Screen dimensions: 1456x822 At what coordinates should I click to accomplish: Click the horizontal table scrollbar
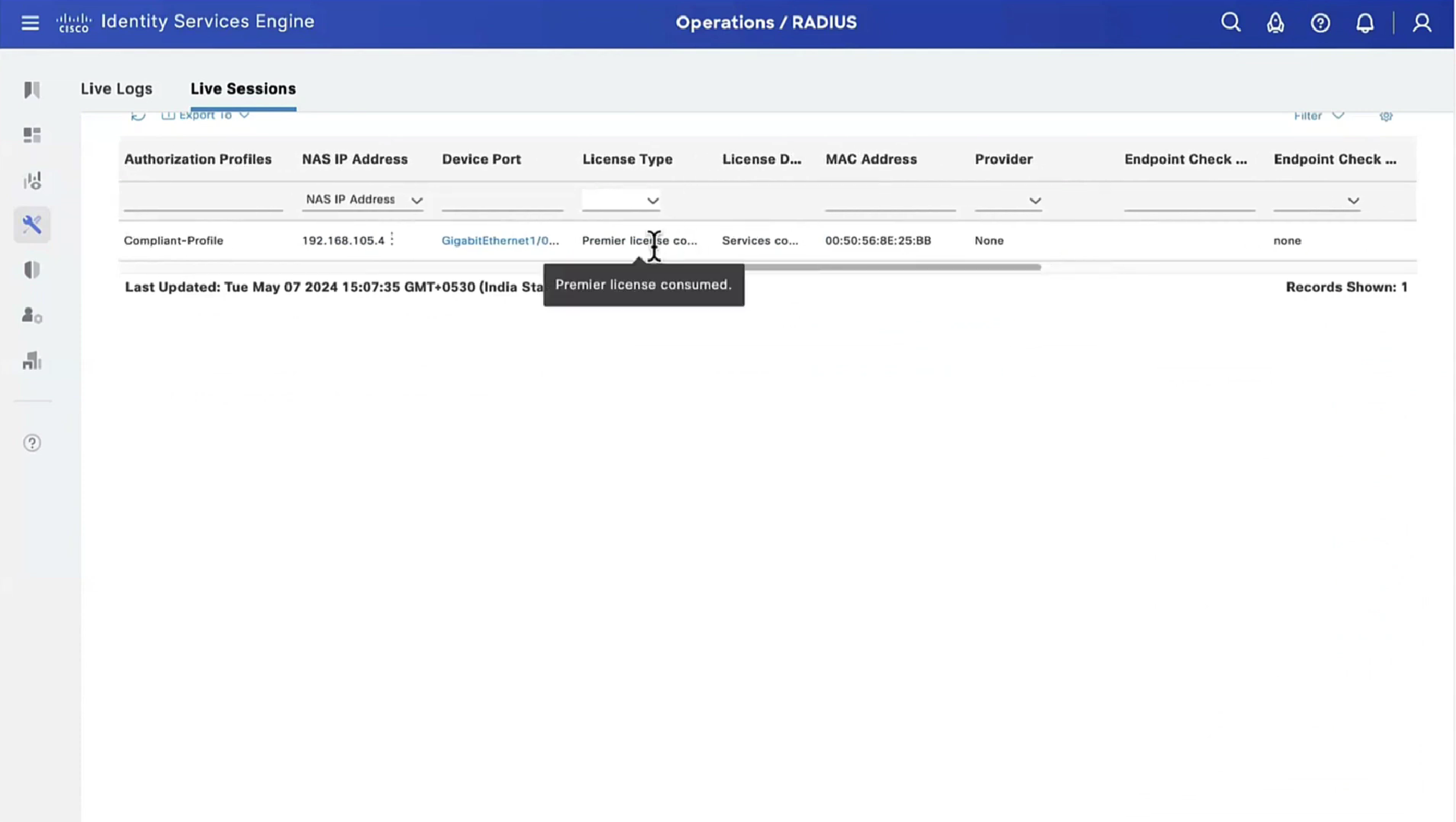891,267
